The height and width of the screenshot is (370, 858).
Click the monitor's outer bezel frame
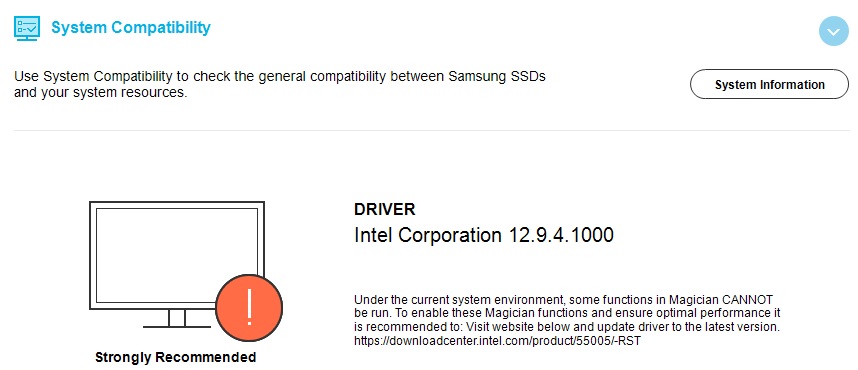coord(177,205)
